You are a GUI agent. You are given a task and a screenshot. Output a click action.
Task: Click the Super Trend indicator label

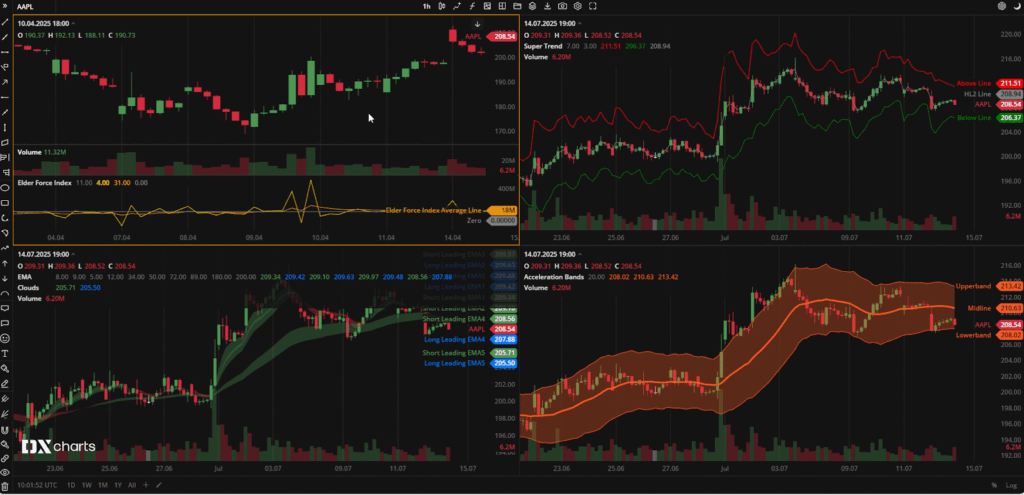pos(541,46)
